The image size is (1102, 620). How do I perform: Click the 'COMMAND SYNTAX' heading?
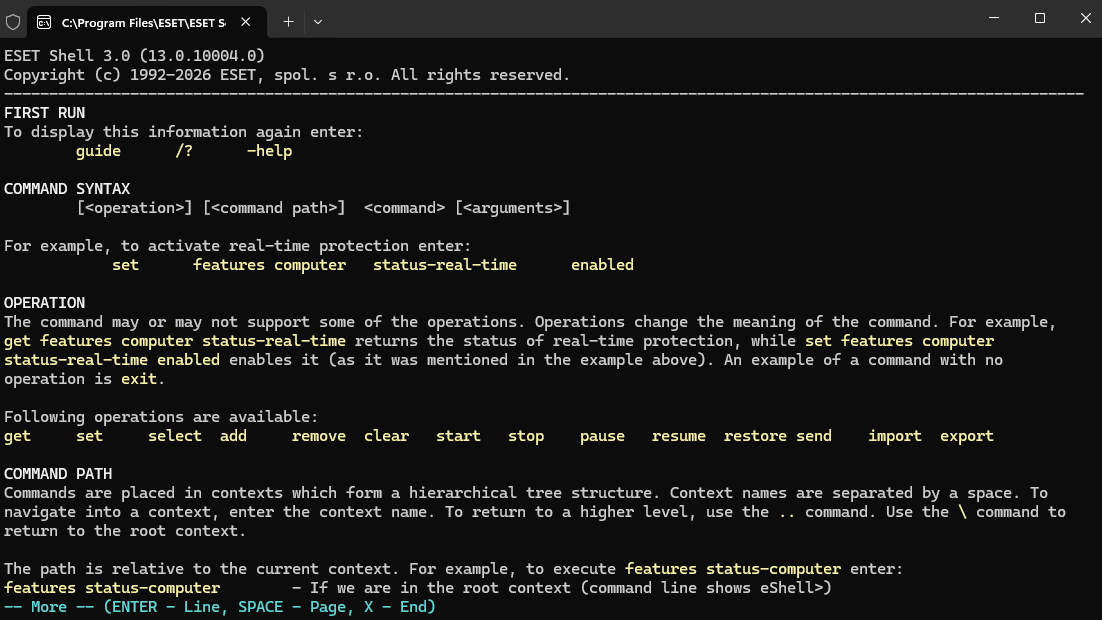67,188
